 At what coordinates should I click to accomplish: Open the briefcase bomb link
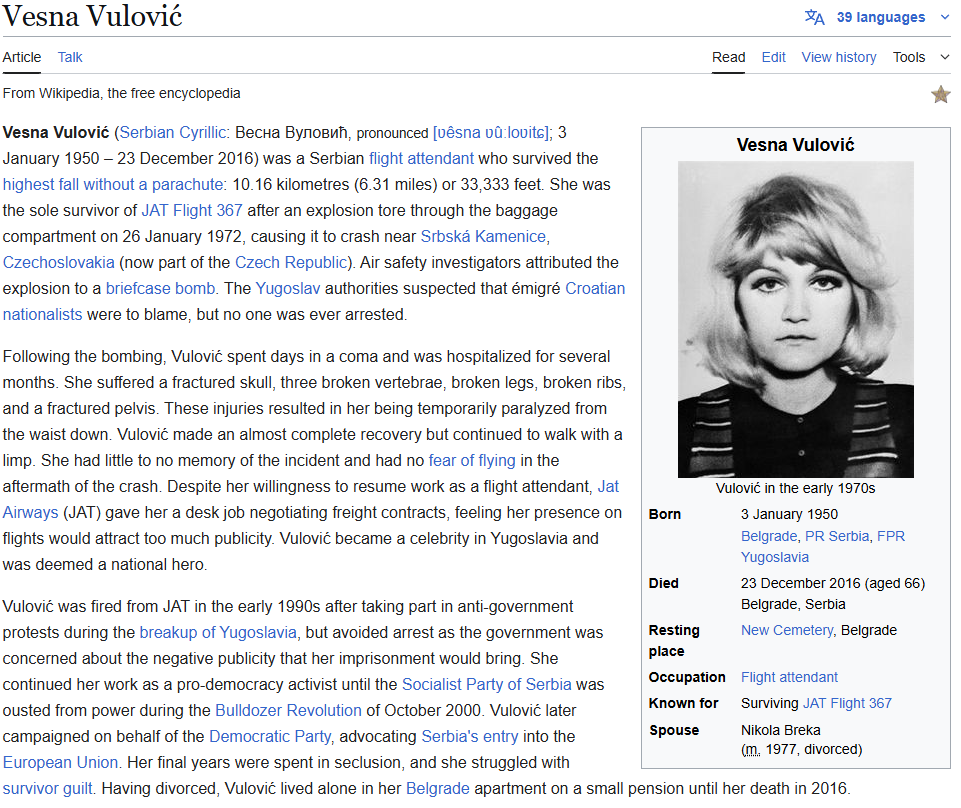point(161,288)
